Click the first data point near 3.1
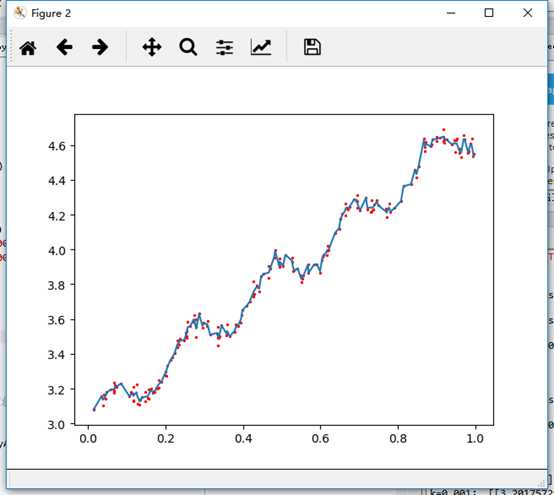The image size is (554, 495). [x=94, y=410]
